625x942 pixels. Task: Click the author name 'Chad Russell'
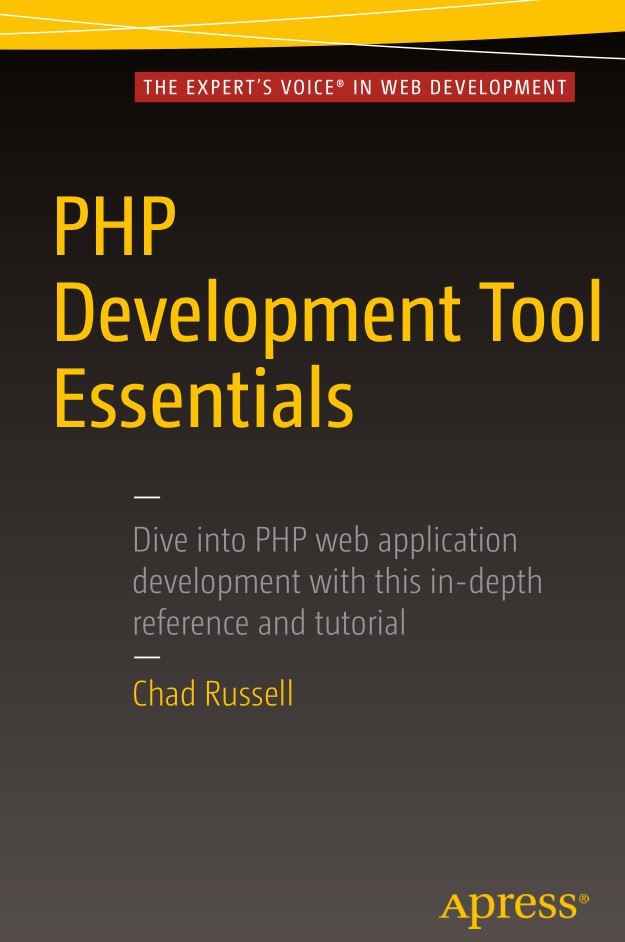(213, 693)
